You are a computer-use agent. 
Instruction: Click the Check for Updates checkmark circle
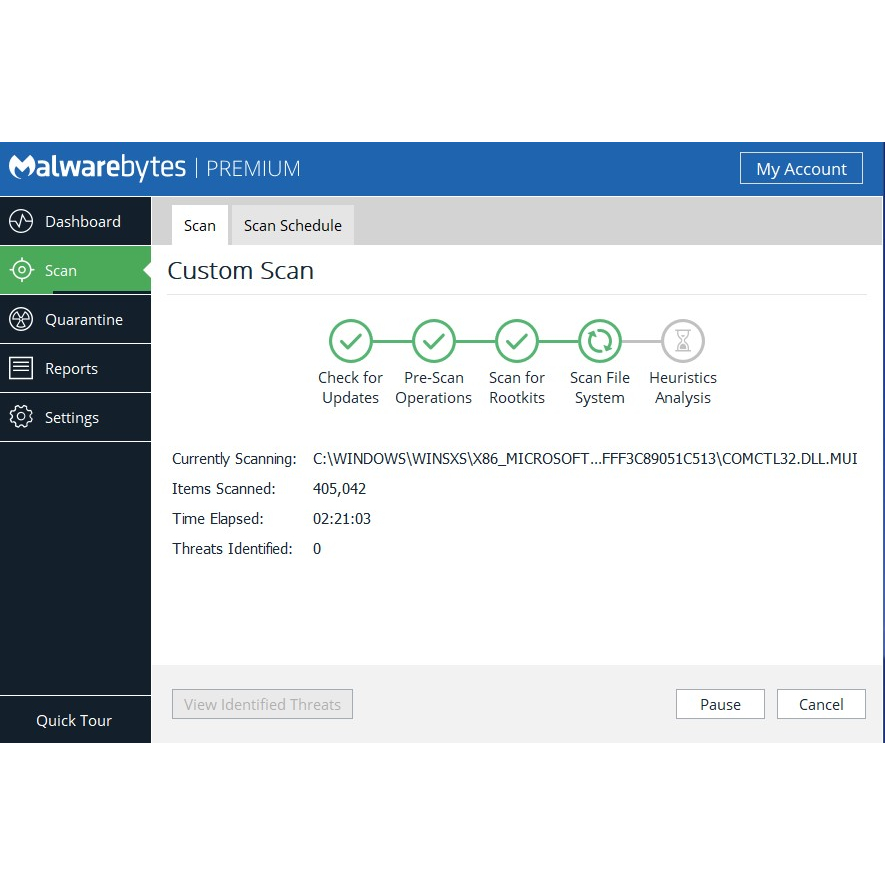coord(351,341)
